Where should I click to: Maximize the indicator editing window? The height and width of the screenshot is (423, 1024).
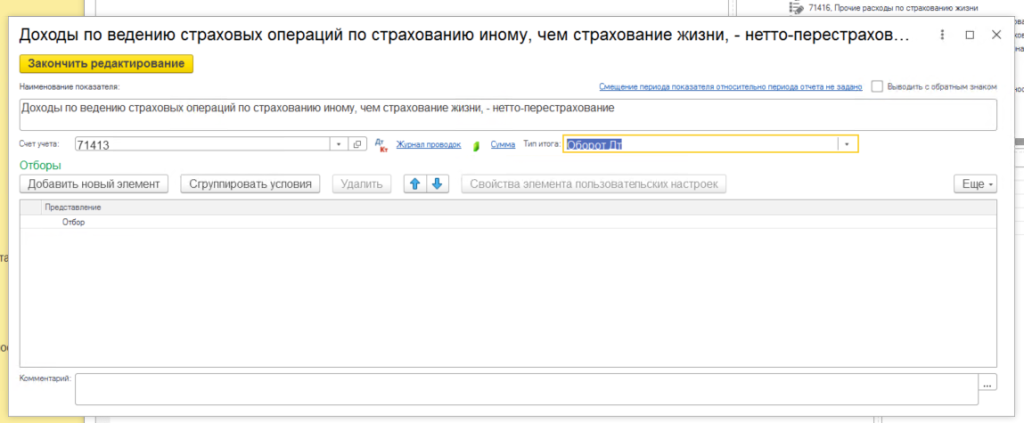pos(970,34)
